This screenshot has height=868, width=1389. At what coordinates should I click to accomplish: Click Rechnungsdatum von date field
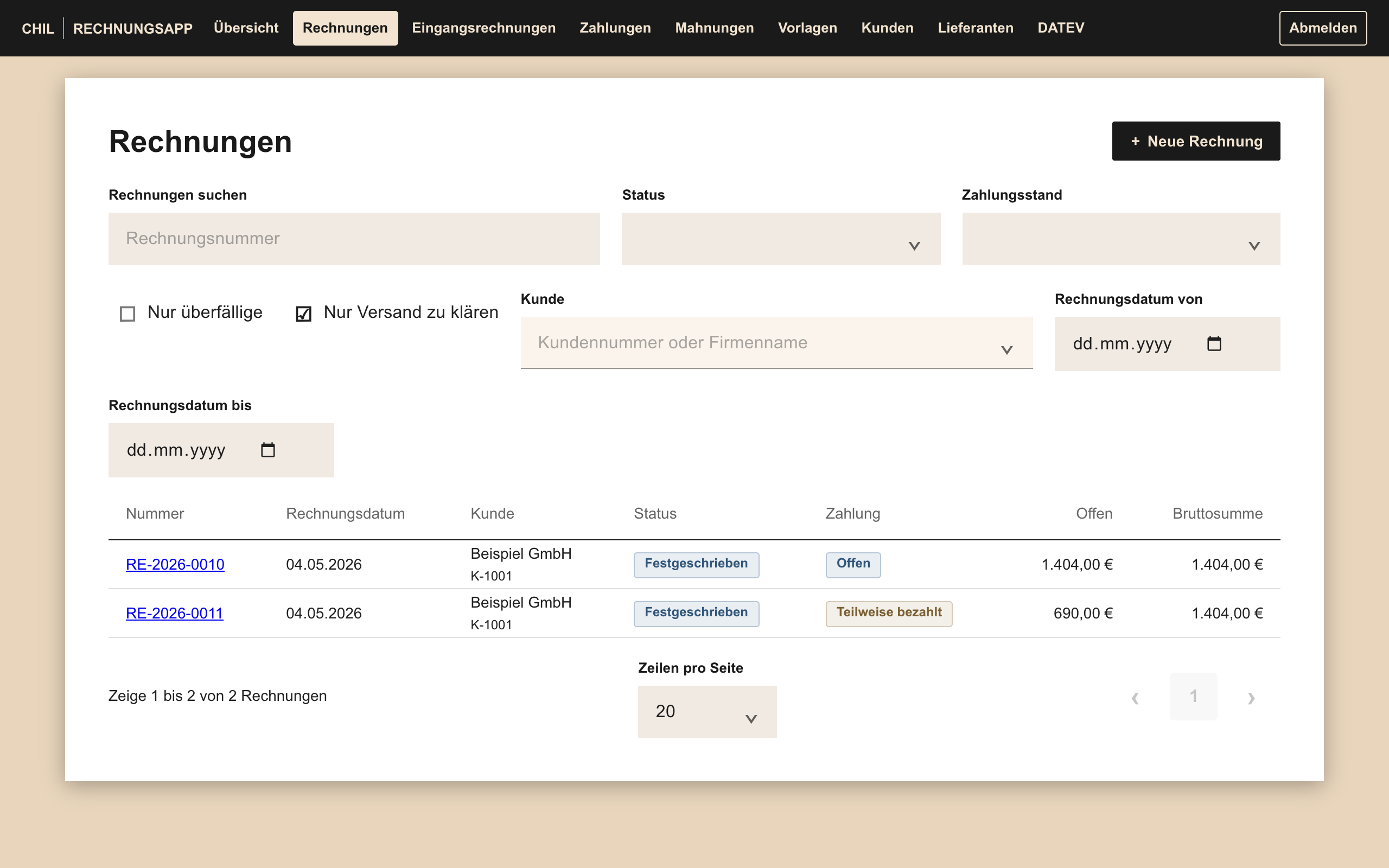coord(1167,343)
